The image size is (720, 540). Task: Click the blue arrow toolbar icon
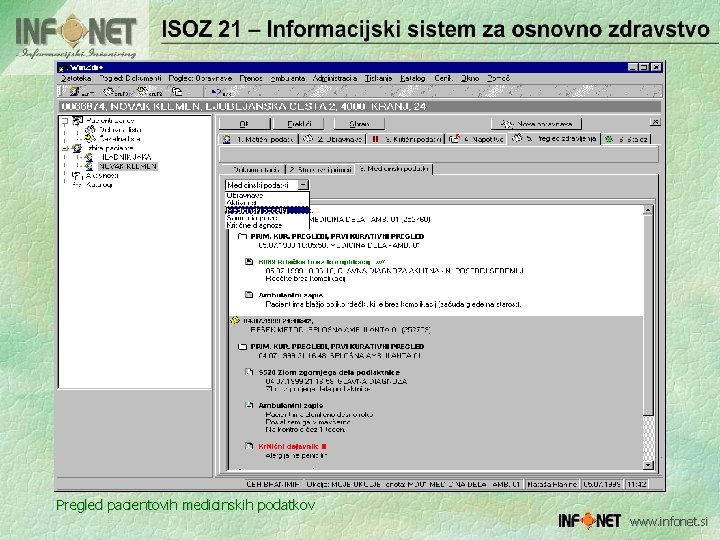click(216, 91)
